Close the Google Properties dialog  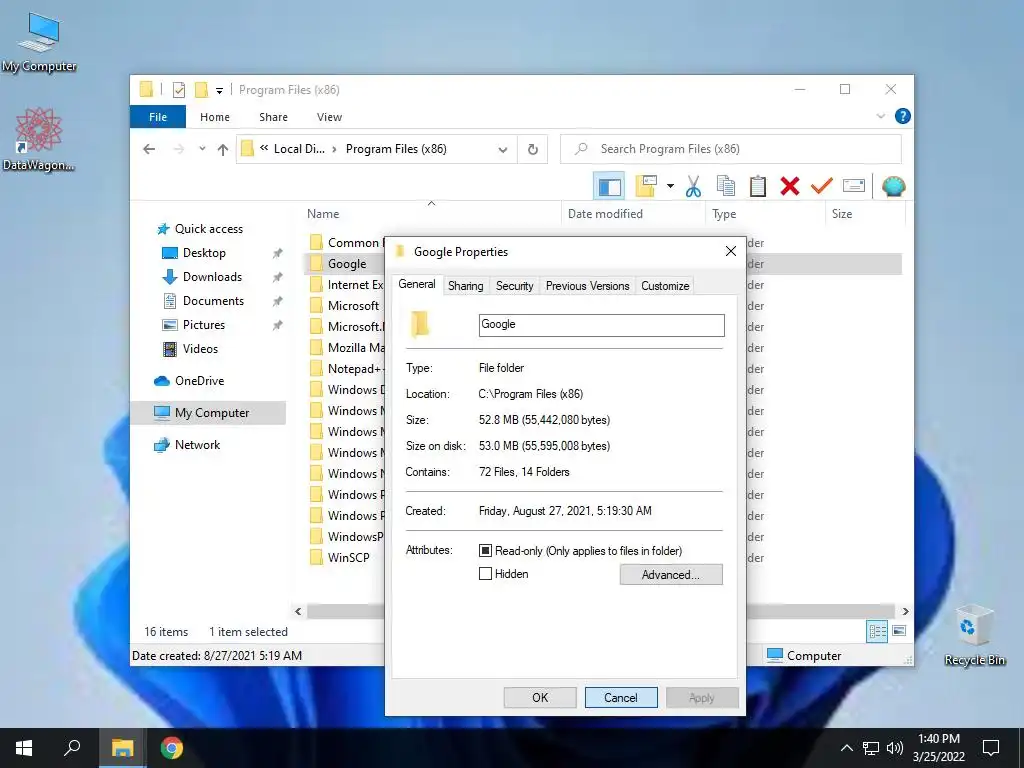(731, 251)
